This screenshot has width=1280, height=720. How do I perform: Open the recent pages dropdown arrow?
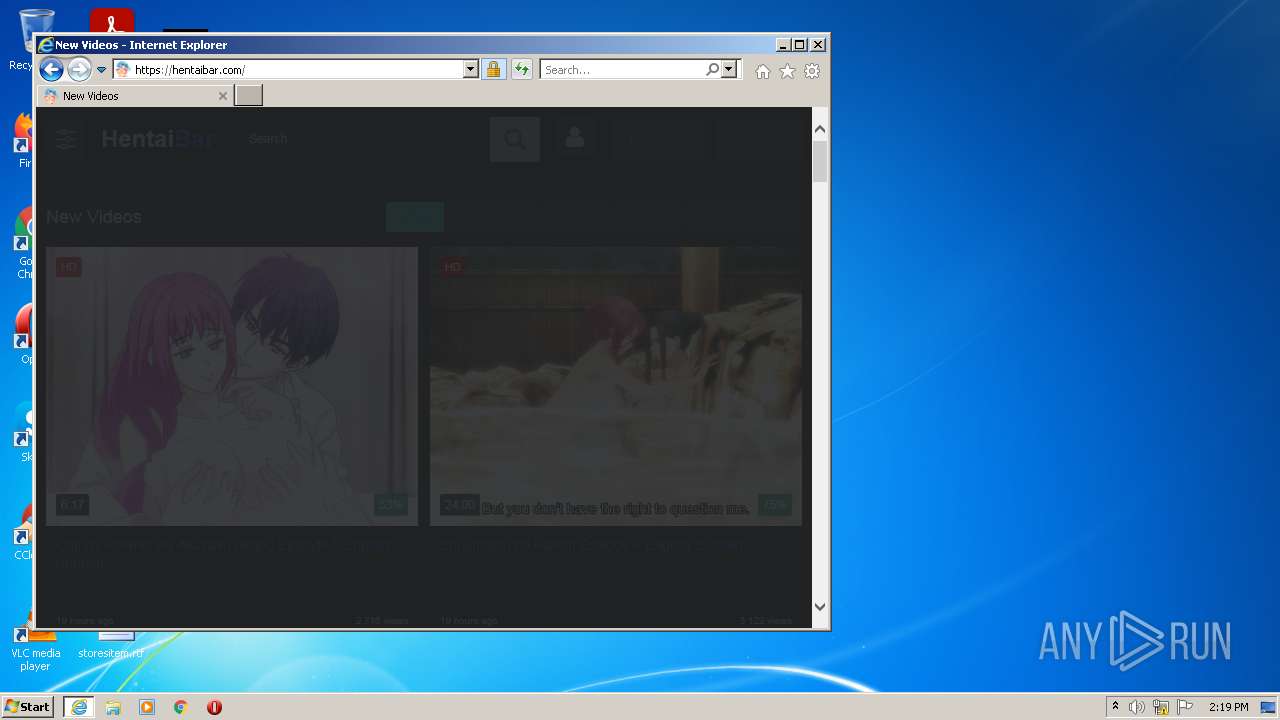pyautogui.click(x=101, y=70)
